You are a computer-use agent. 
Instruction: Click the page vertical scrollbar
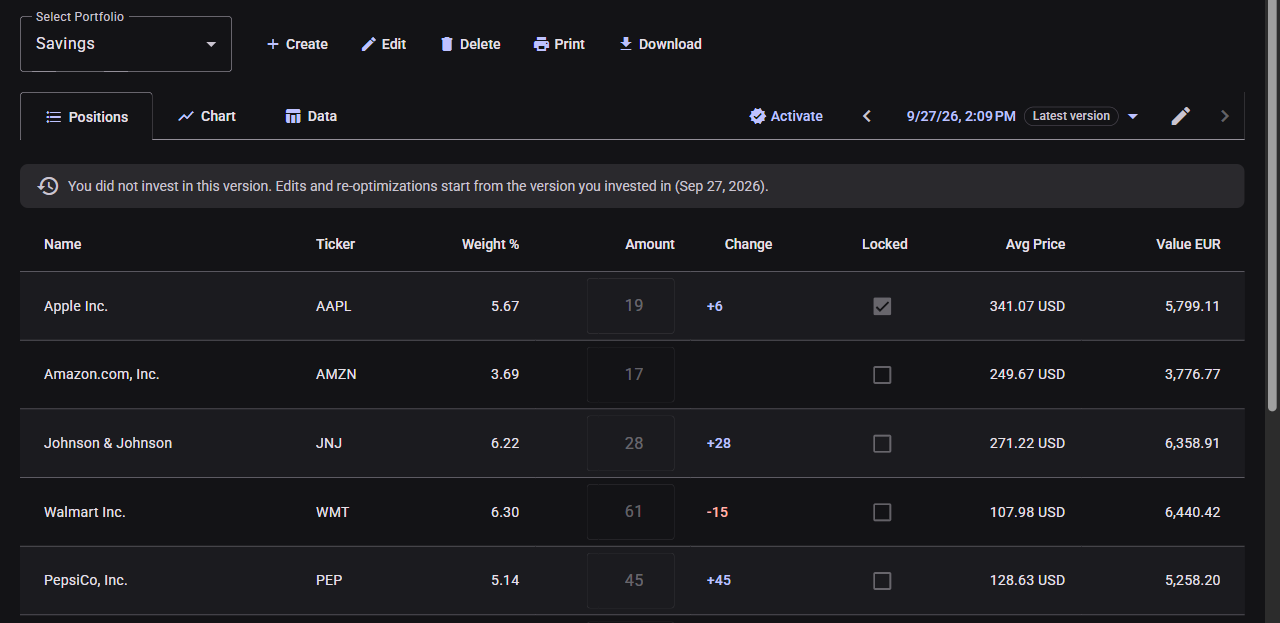1272,205
